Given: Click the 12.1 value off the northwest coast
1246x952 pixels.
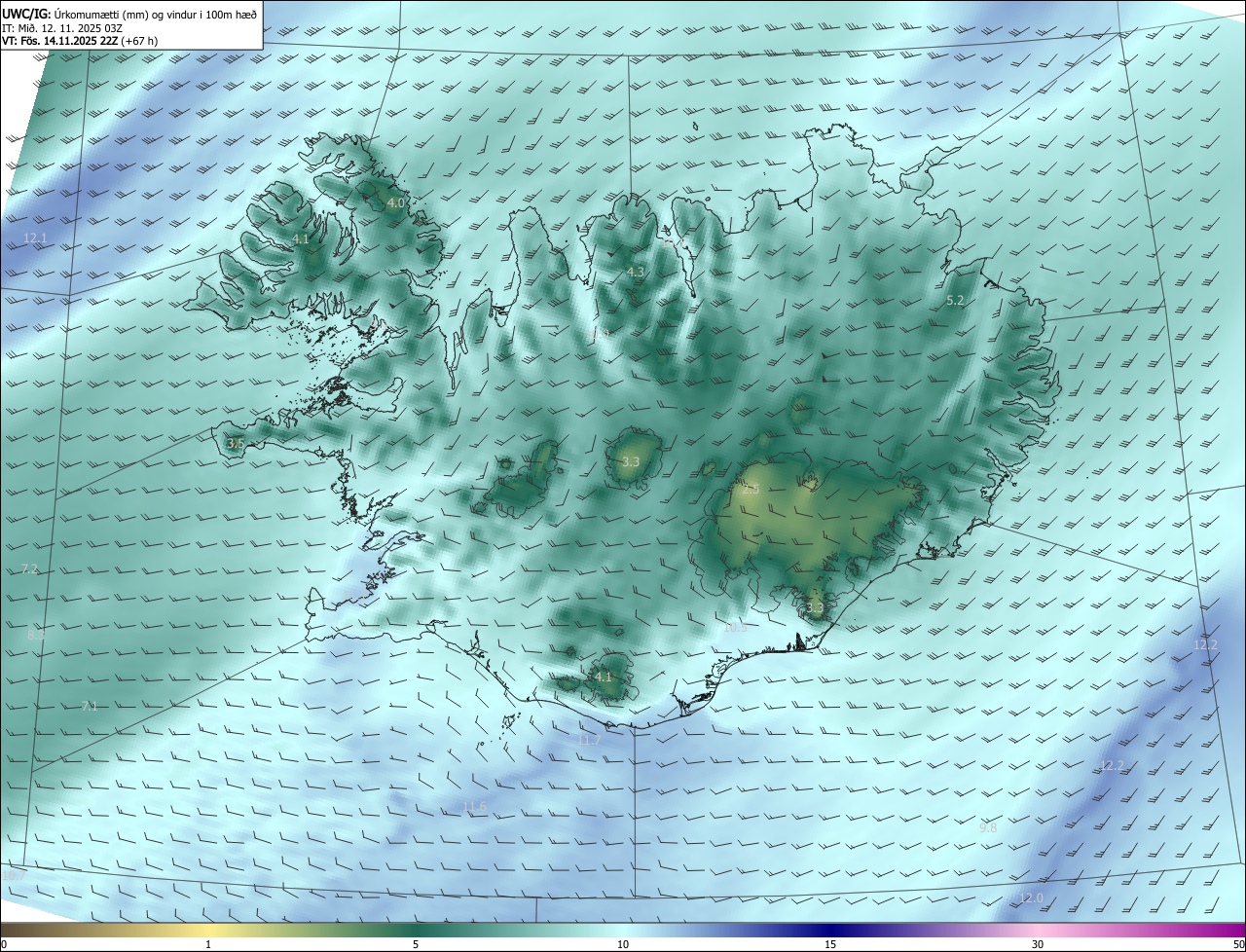Looking at the screenshot, I should pyautogui.click(x=35, y=238).
